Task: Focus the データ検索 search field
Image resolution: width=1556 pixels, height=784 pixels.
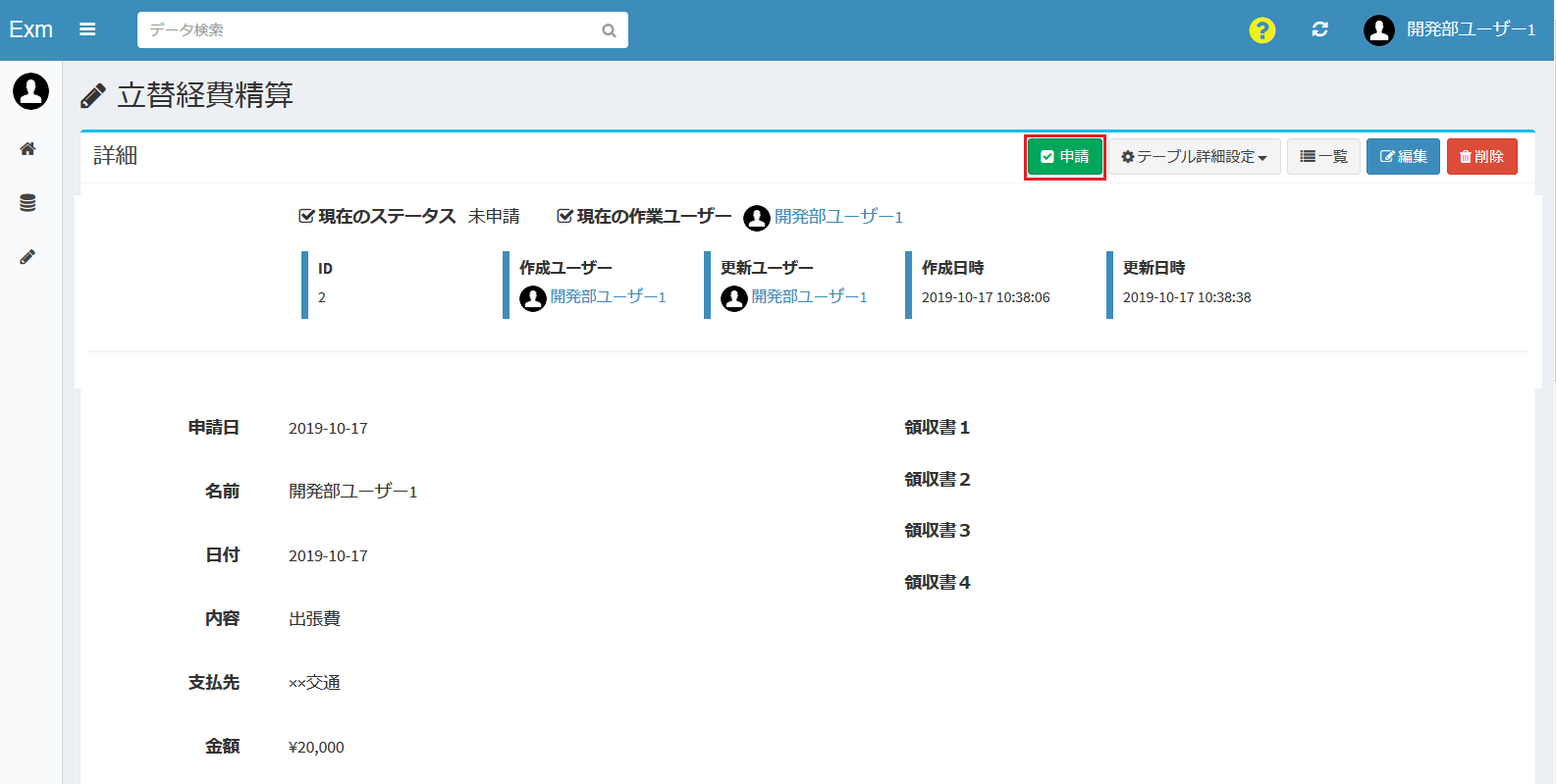Action: (x=368, y=30)
